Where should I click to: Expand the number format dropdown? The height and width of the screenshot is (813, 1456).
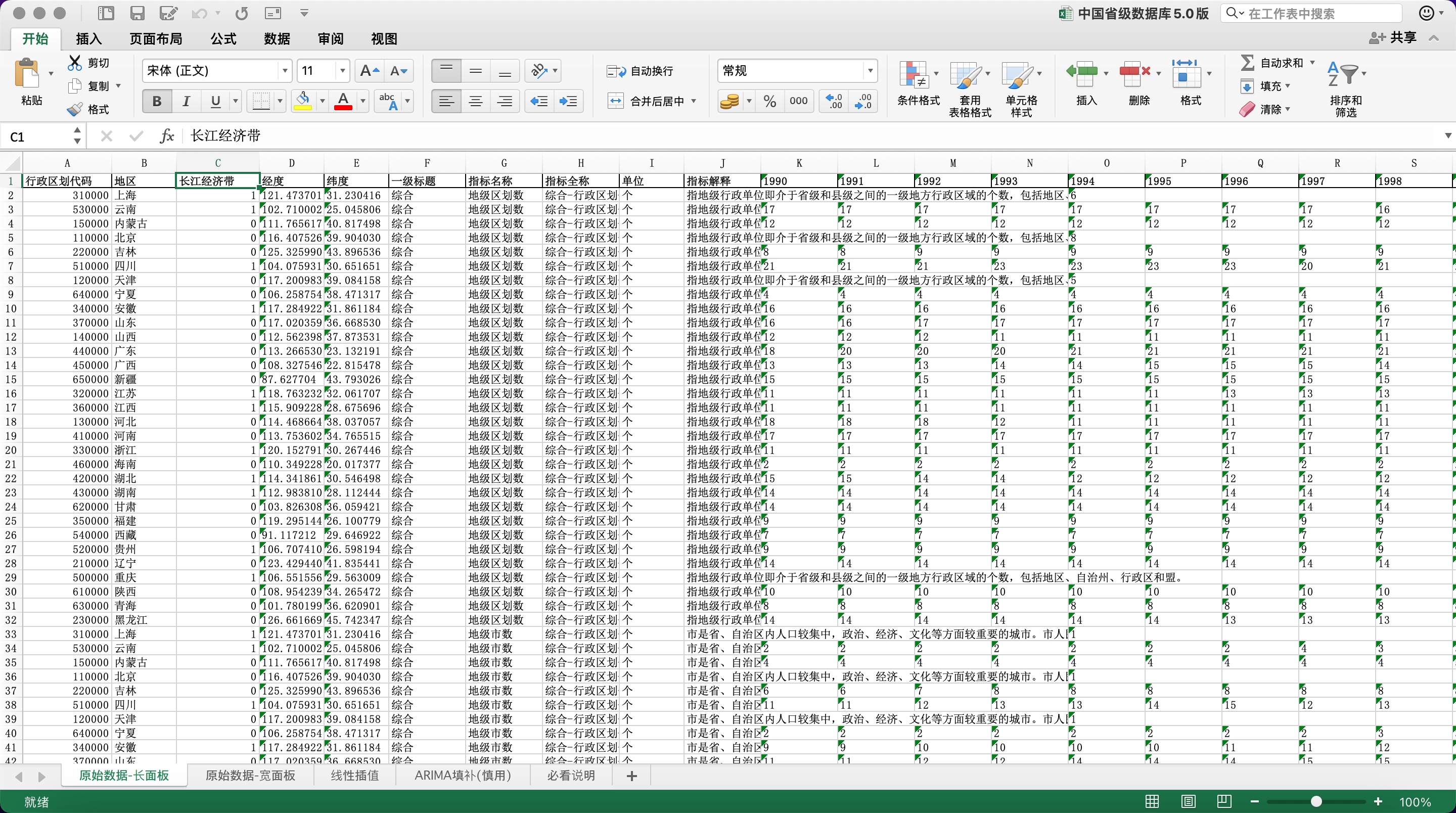870,71
